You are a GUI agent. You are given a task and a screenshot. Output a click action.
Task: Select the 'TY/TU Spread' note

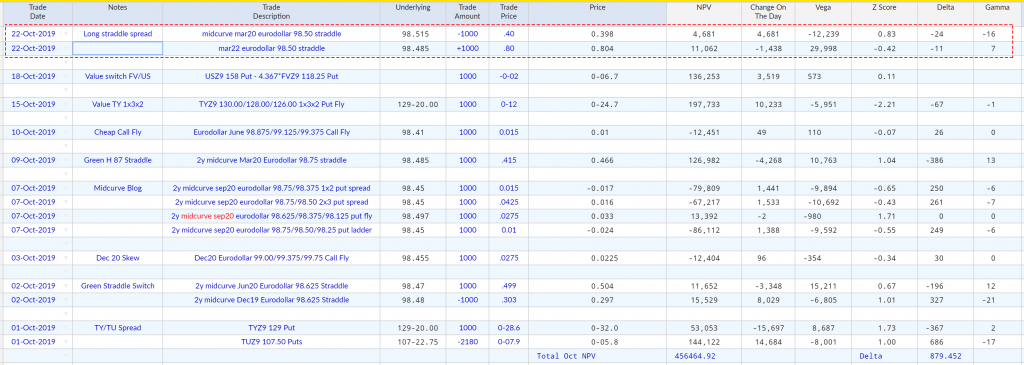[118, 328]
